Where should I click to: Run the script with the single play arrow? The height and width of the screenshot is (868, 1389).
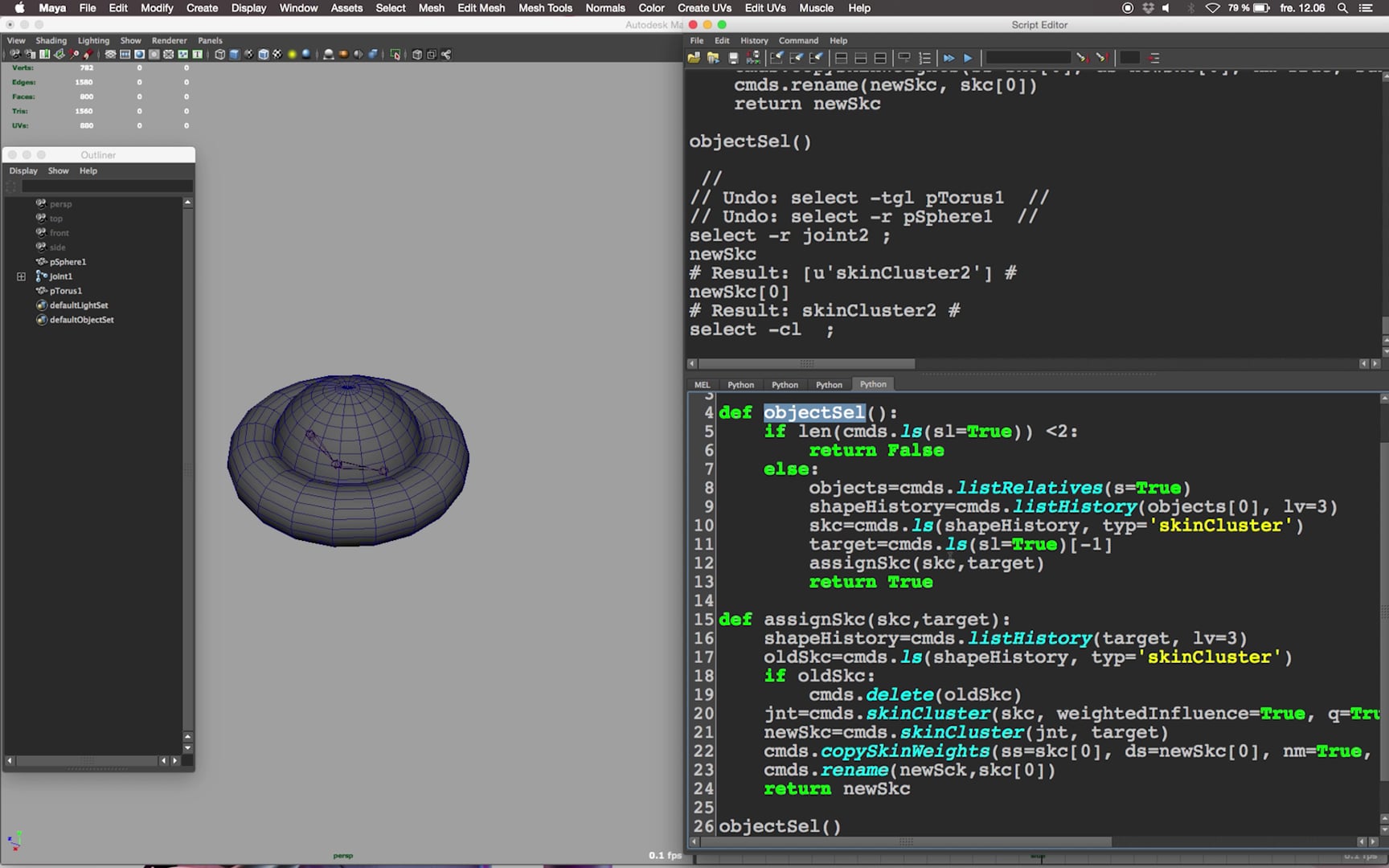(968, 57)
